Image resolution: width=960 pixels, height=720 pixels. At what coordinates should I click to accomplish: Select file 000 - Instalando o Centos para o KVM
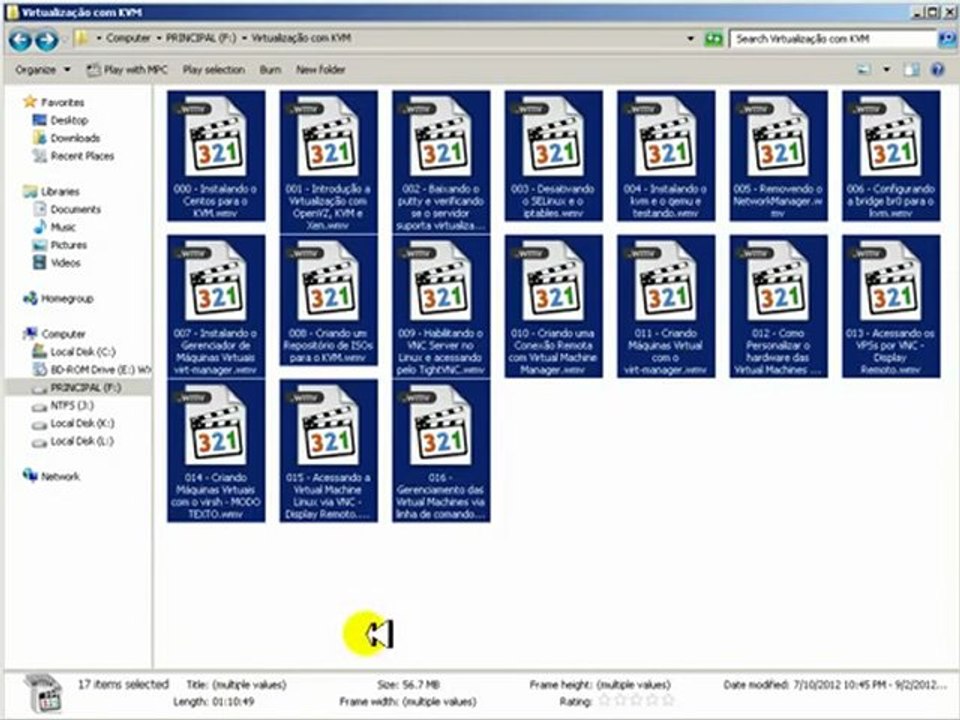[x=216, y=156]
